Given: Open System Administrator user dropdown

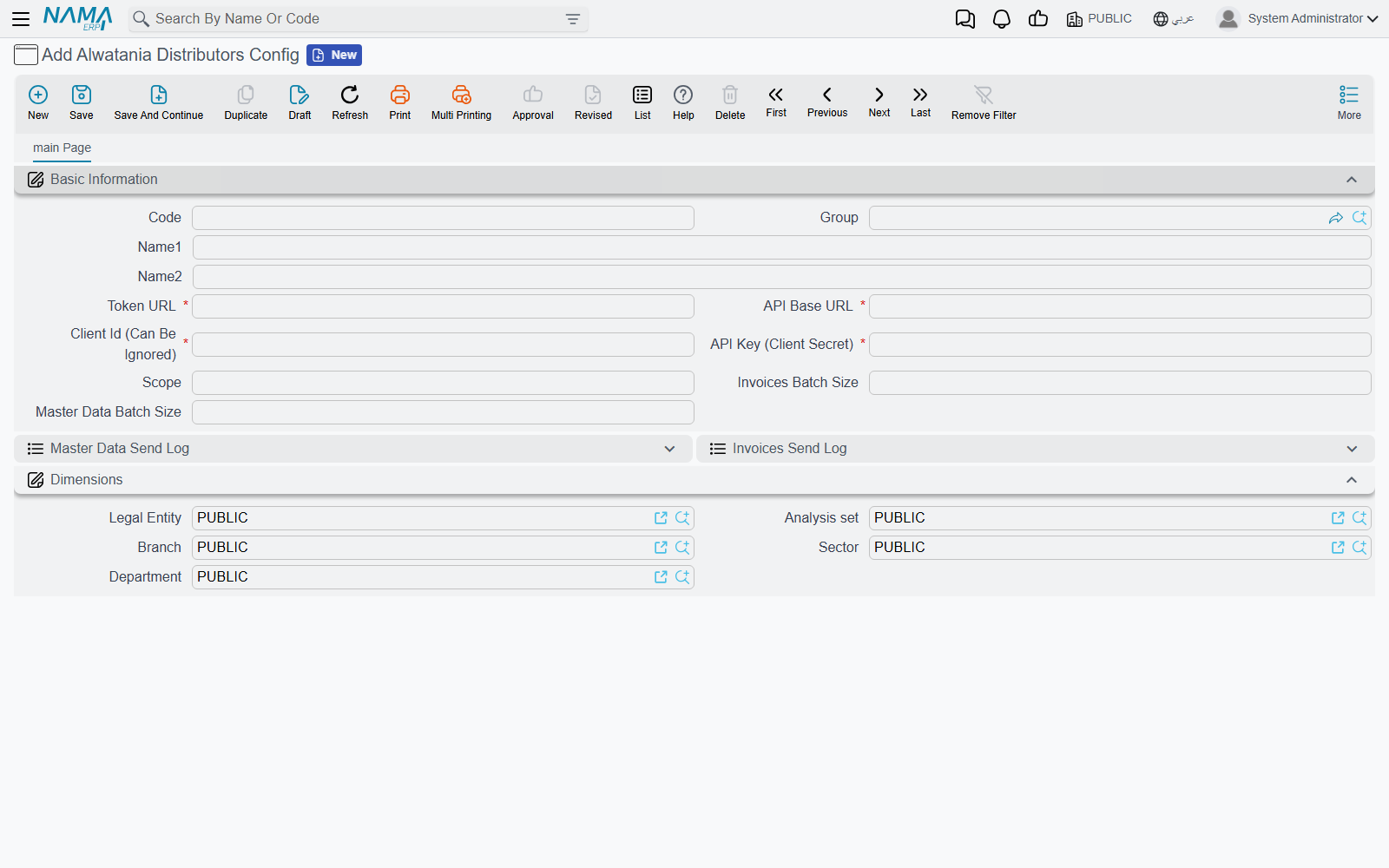Looking at the screenshot, I should click(1297, 18).
